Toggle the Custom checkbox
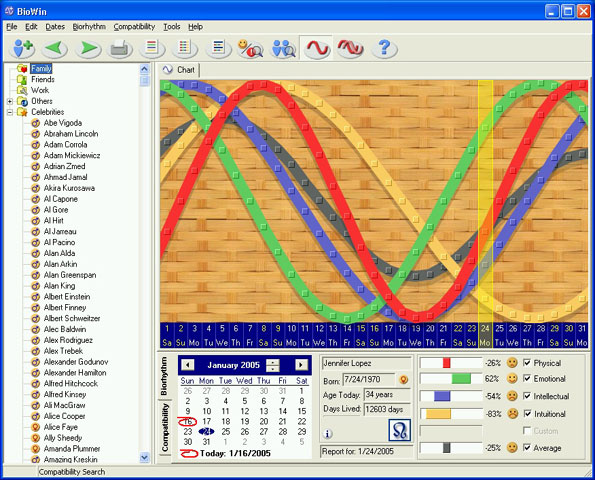This screenshot has height=480, width=595. click(527, 431)
